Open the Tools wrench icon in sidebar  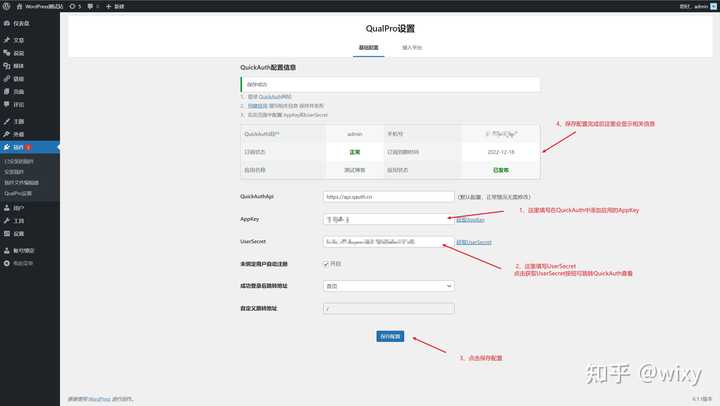point(7,221)
